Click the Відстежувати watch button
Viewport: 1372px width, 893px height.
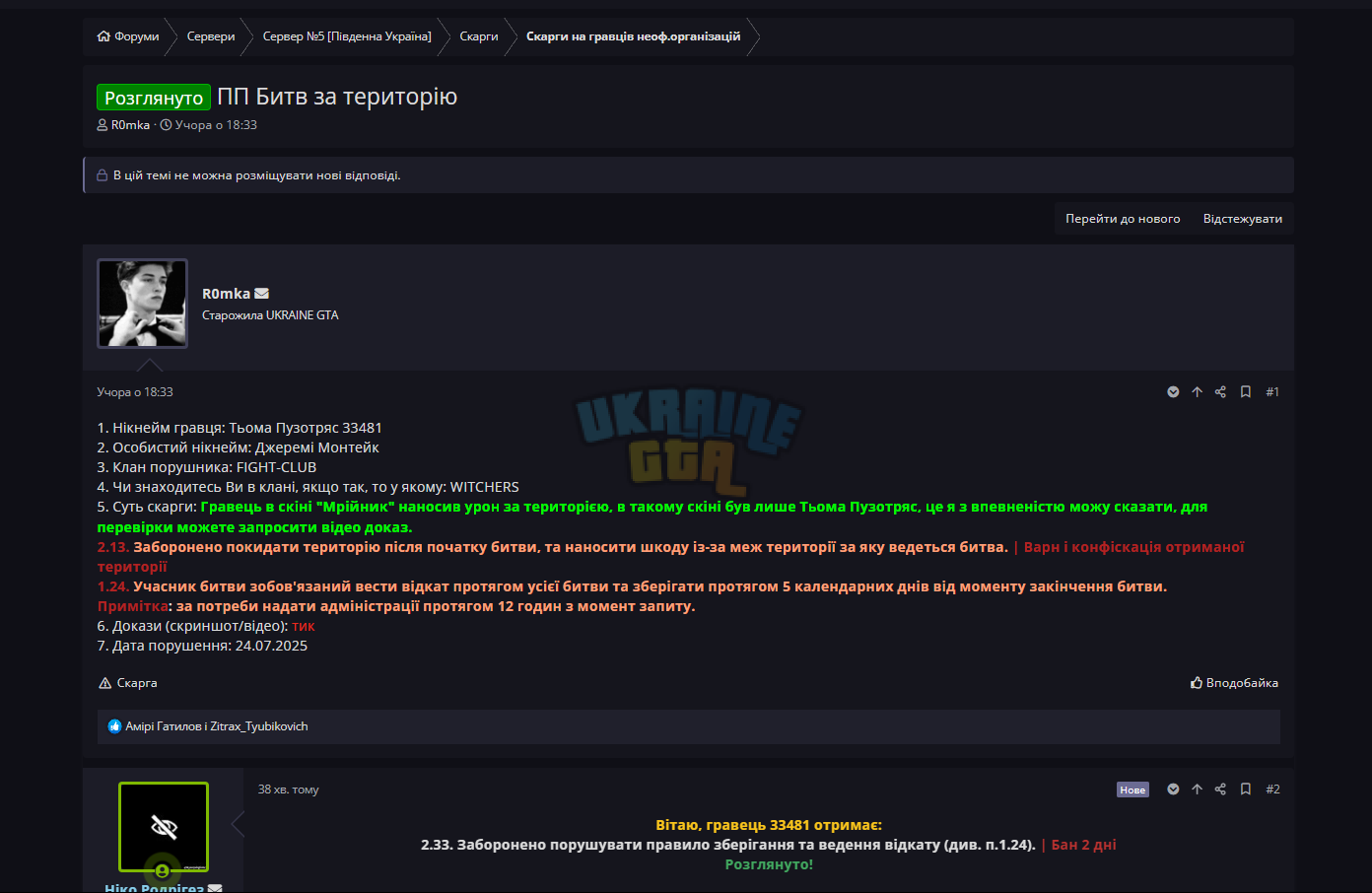pos(1242,219)
